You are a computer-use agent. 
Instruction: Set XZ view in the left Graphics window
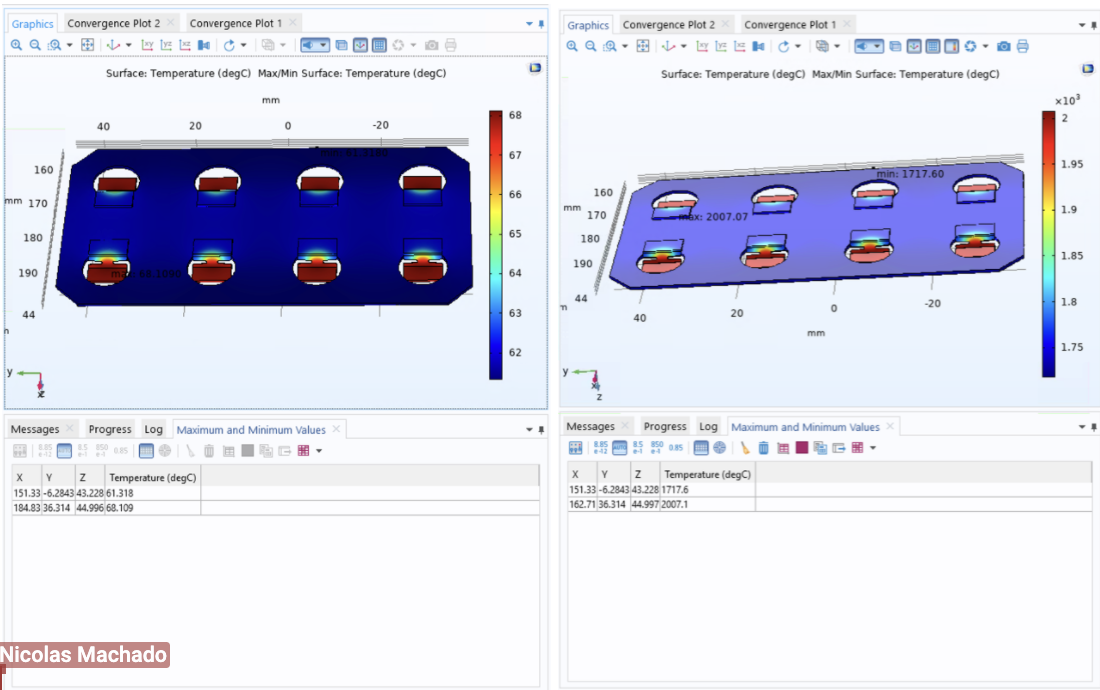pos(185,45)
